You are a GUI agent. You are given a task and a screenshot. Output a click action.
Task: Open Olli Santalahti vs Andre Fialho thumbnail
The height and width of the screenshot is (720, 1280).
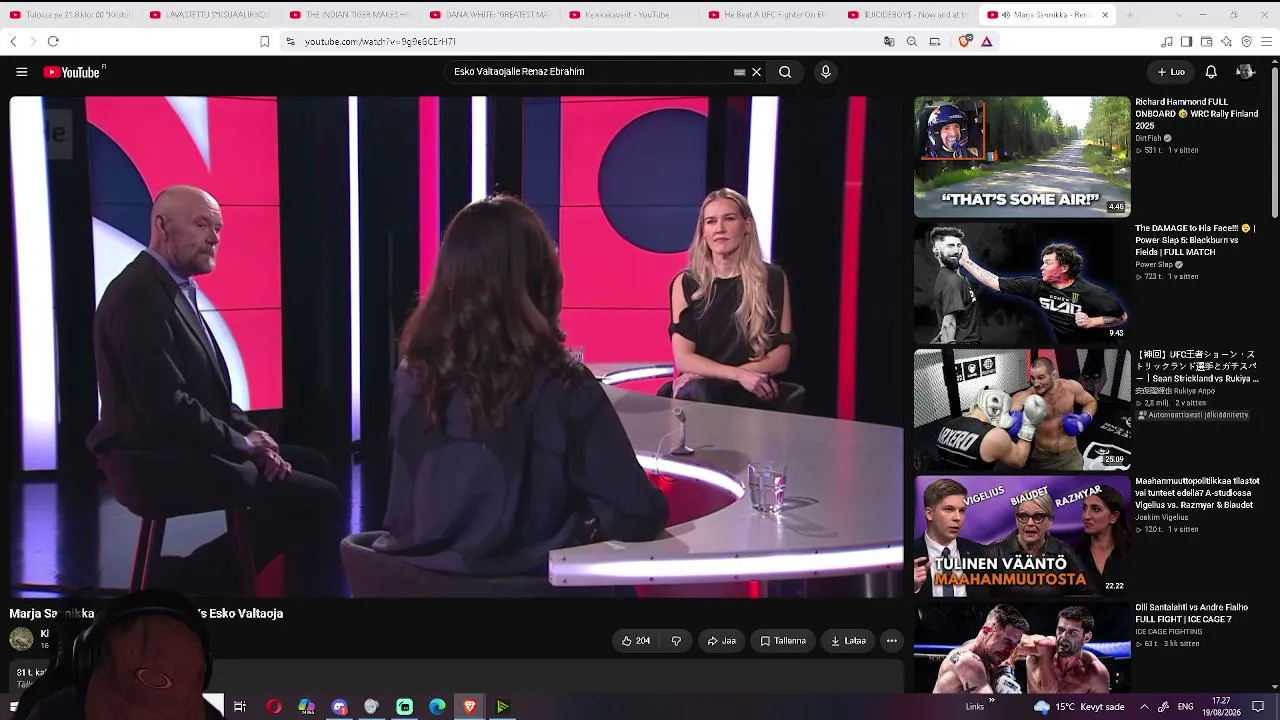point(1022,647)
